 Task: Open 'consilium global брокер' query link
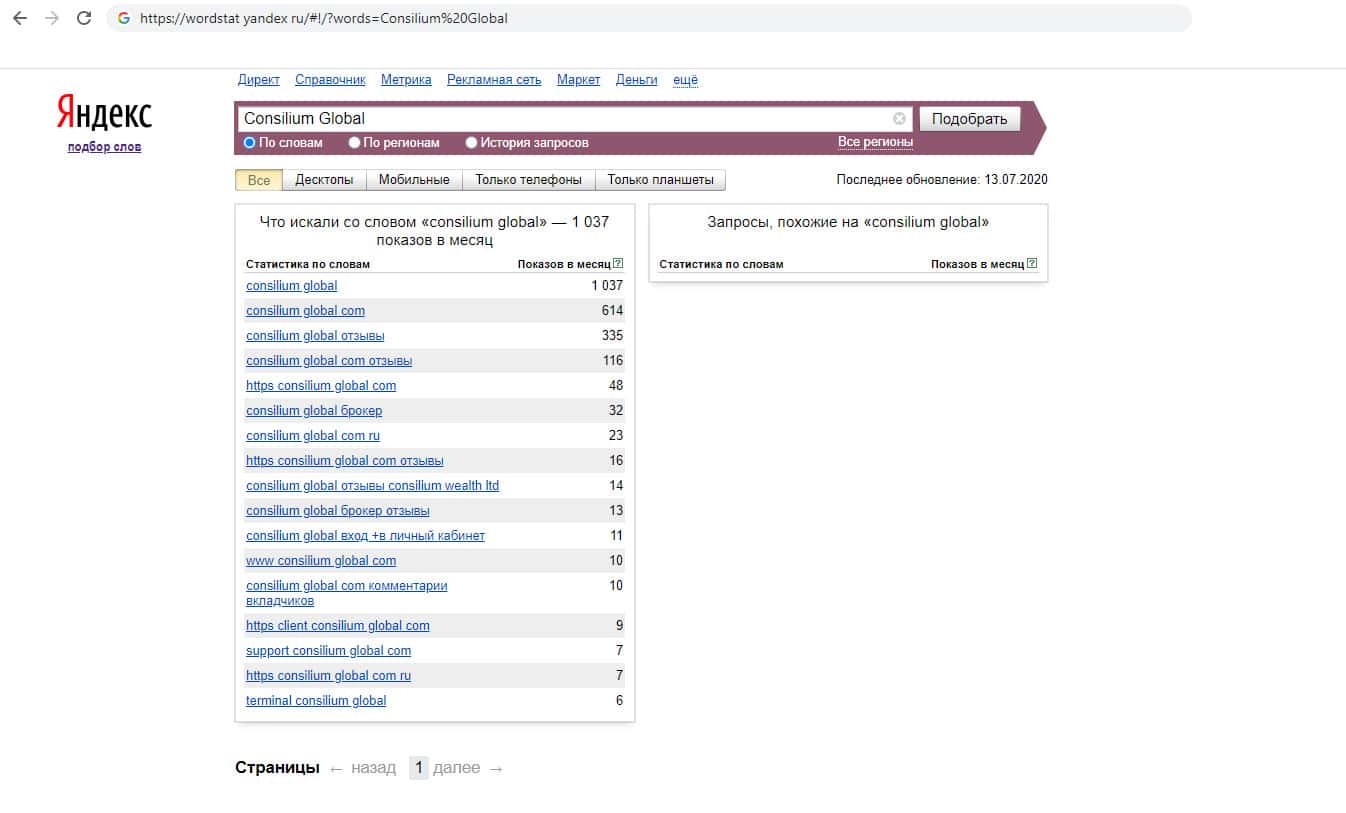pos(314,411)
